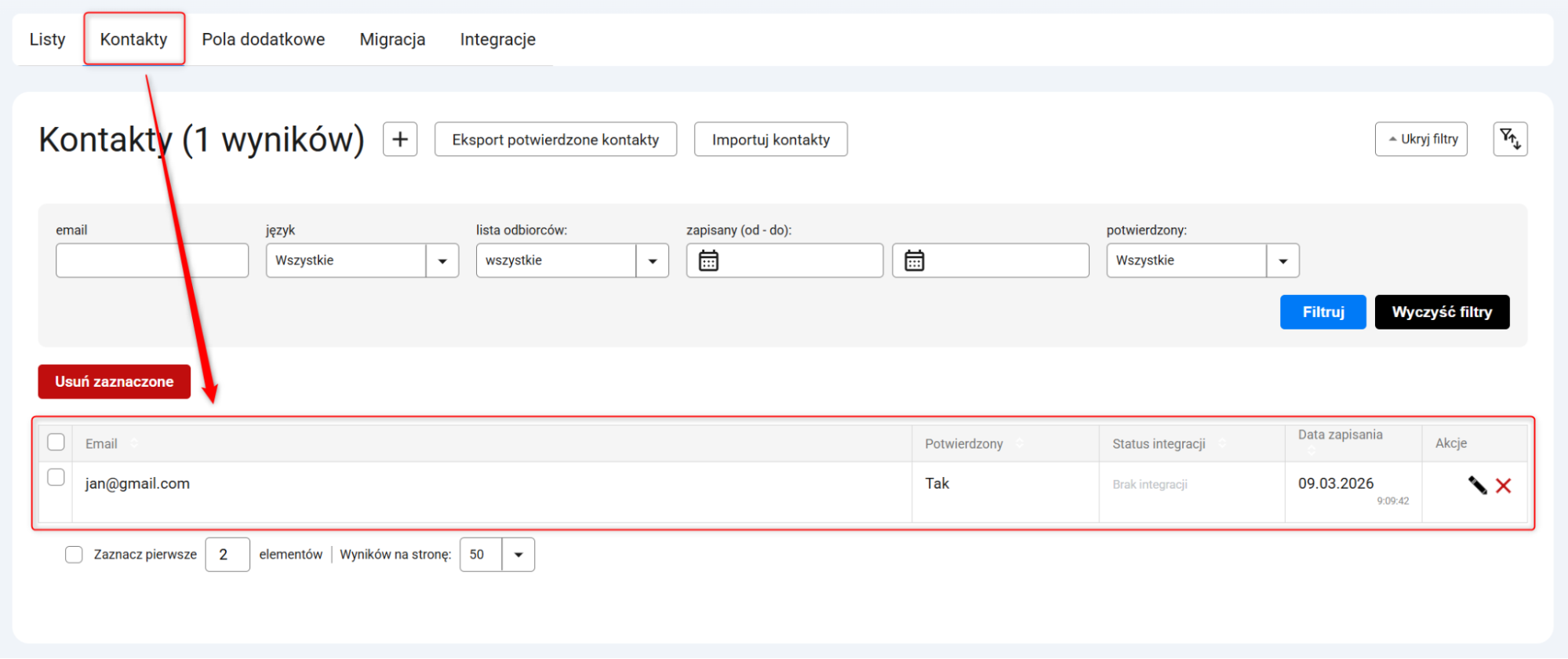
Task: Click the plus icon to add contact
Action: [400, 140]
